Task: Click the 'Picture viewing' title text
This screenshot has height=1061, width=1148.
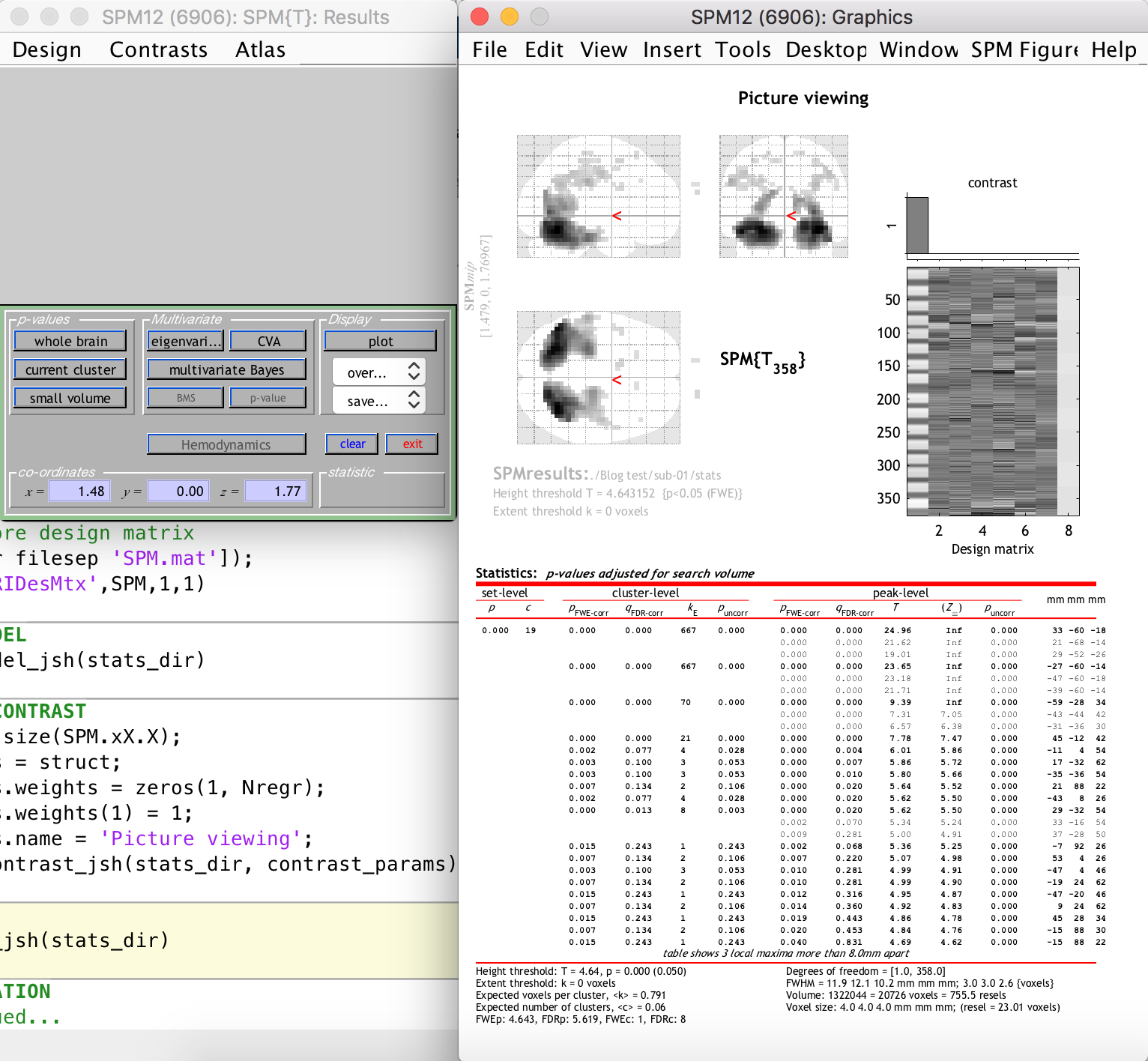Action: 803,98
